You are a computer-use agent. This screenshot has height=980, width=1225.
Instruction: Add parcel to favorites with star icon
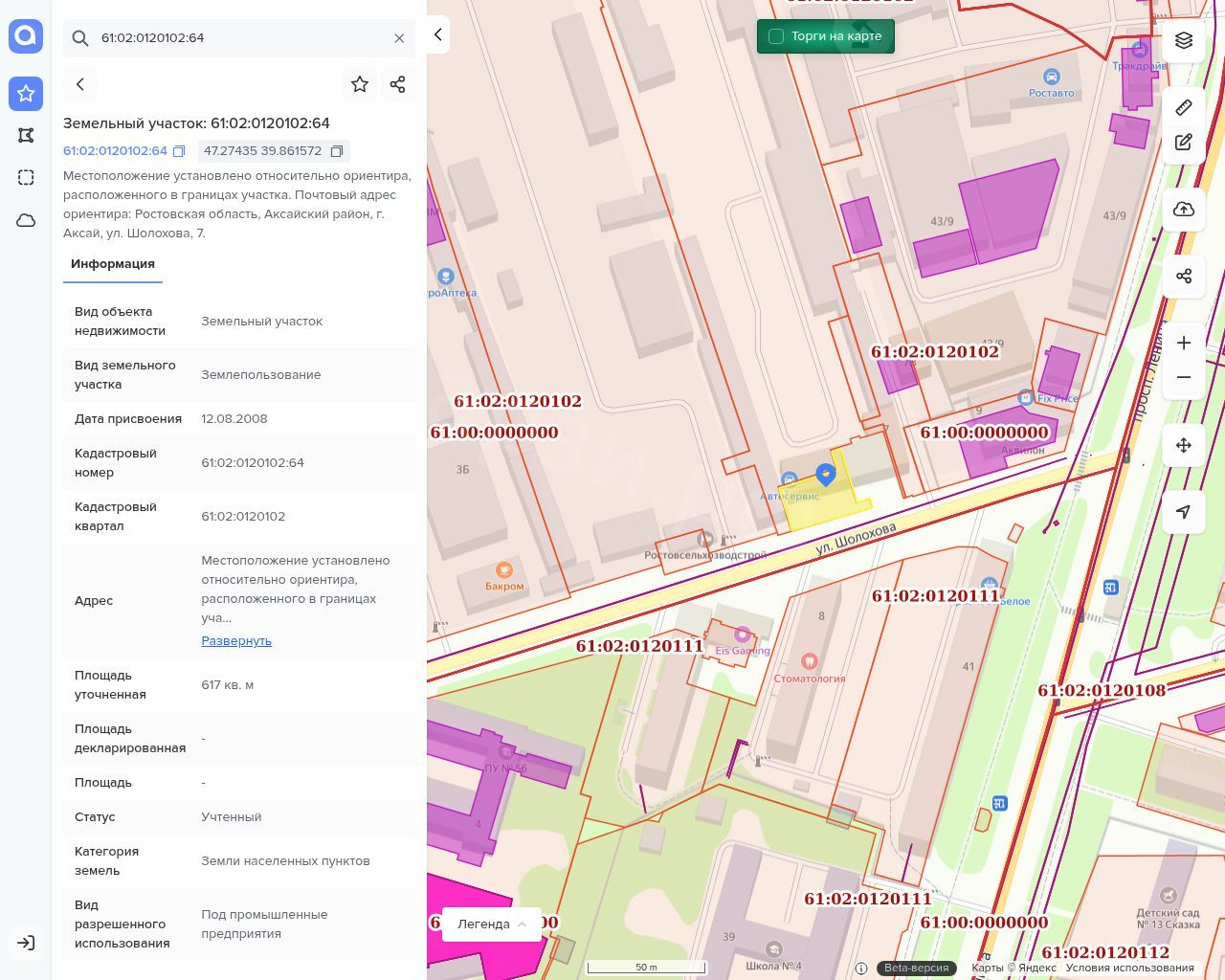[360, 84]
